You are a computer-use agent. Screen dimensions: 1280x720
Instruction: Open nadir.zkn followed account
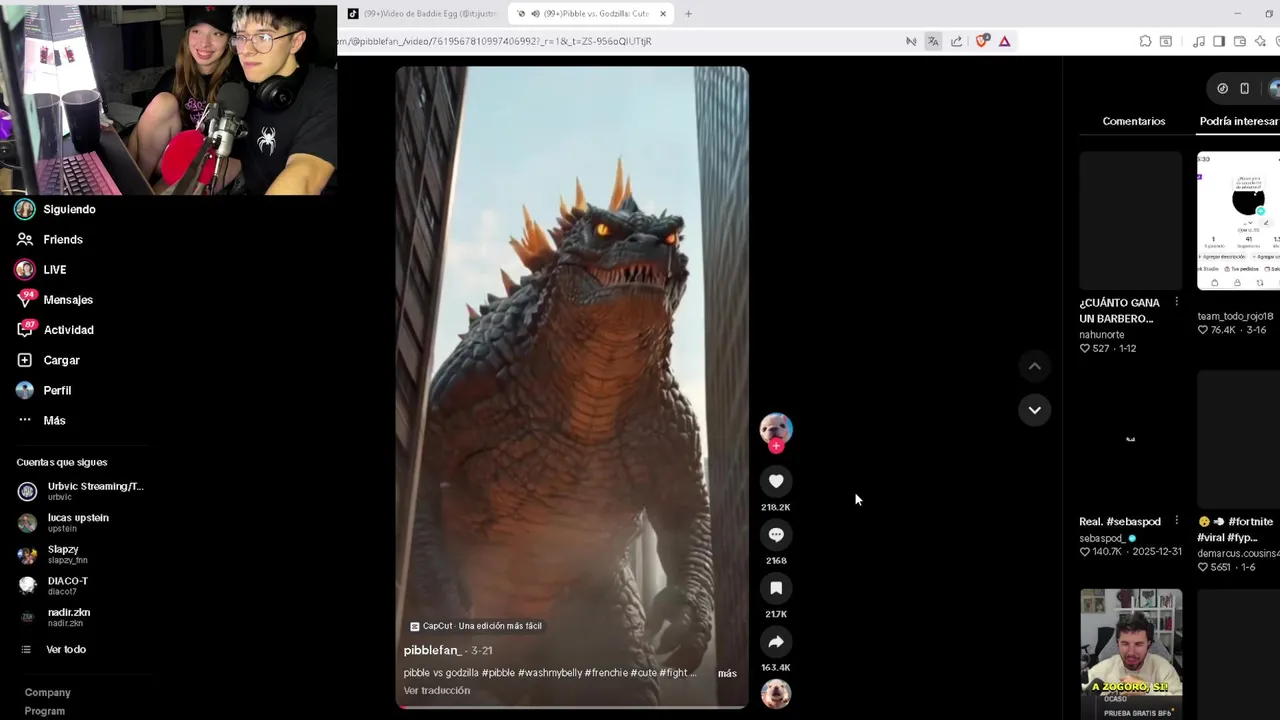point(55,616)
